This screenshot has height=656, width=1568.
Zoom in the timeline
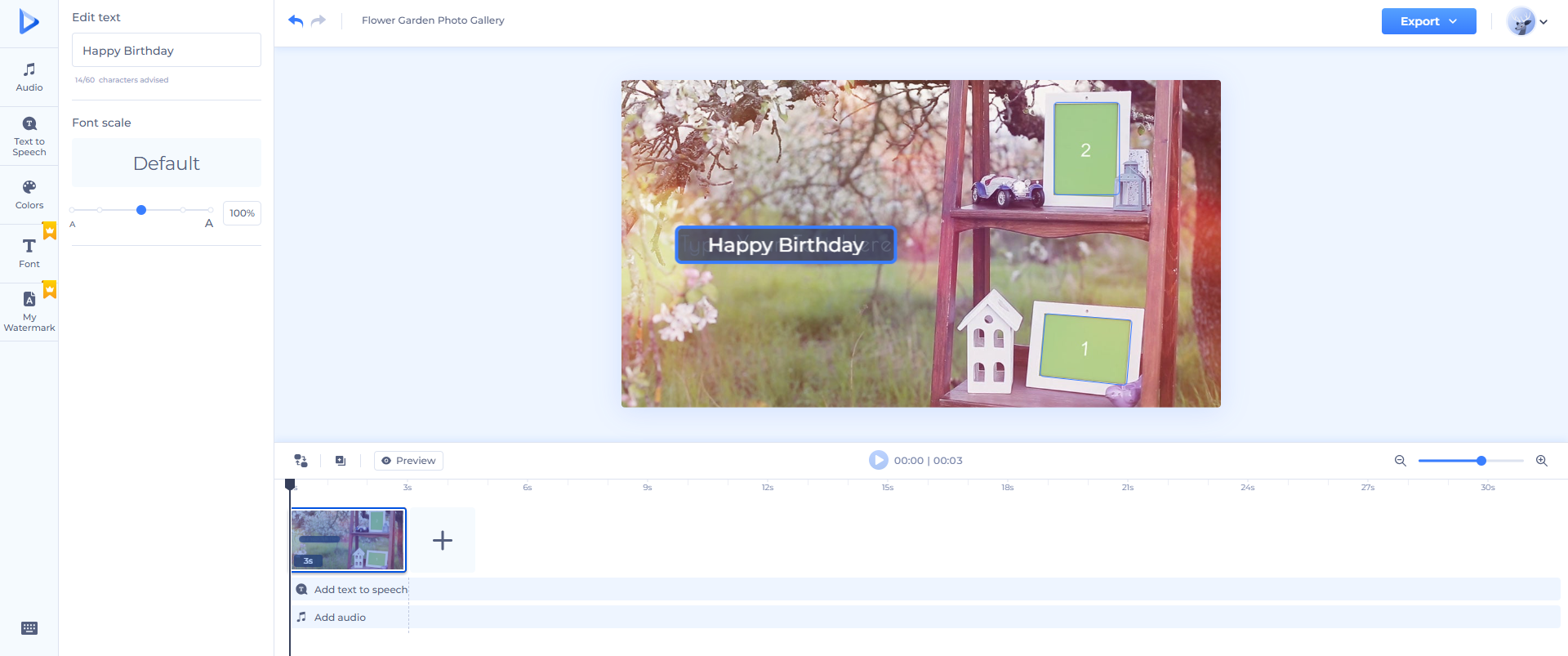pyautogui.click(x=1542, y=461)
